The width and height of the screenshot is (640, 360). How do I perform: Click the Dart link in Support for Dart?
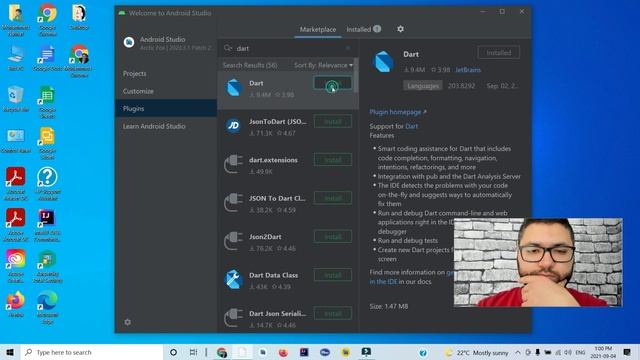411,126
